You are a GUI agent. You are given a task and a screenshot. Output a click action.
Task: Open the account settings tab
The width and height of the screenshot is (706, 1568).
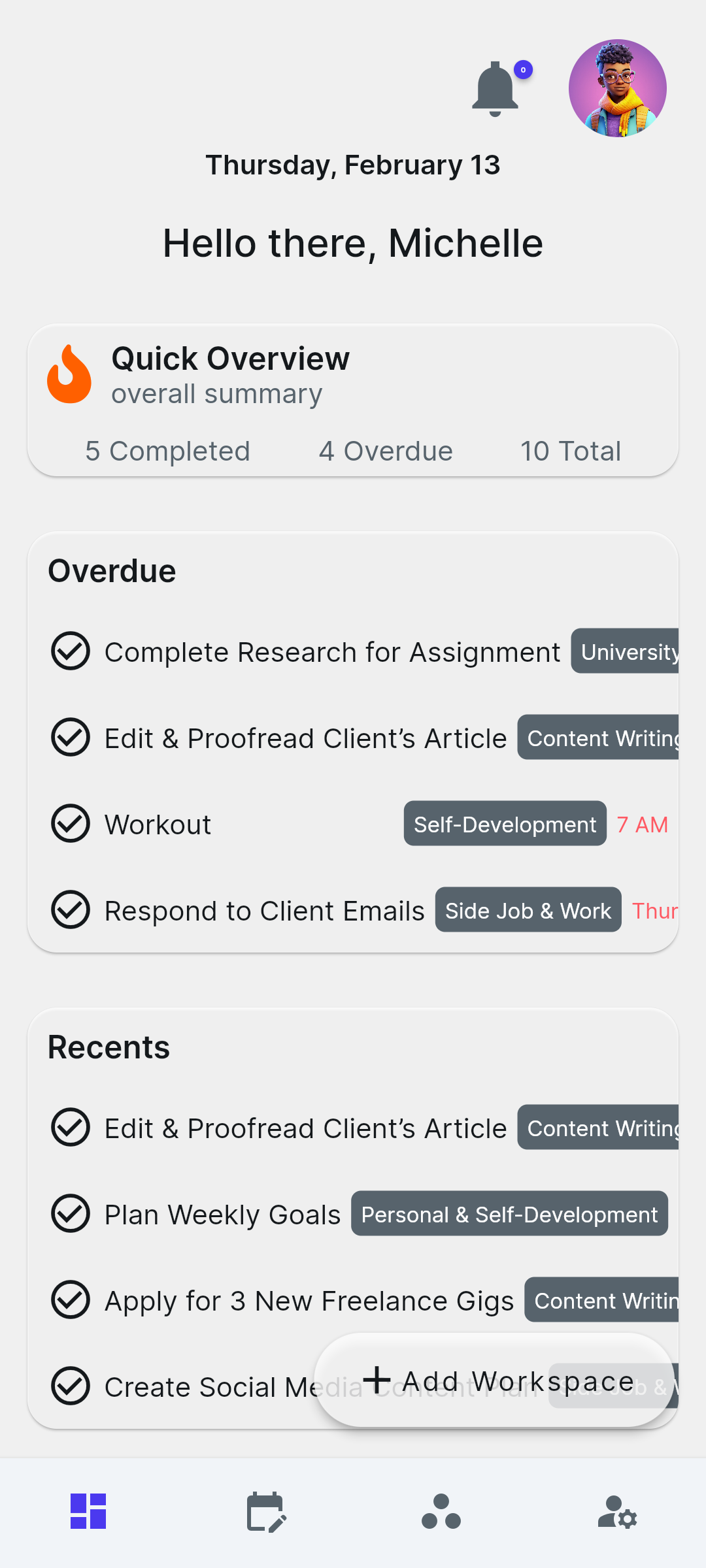tap(617, 1511)
